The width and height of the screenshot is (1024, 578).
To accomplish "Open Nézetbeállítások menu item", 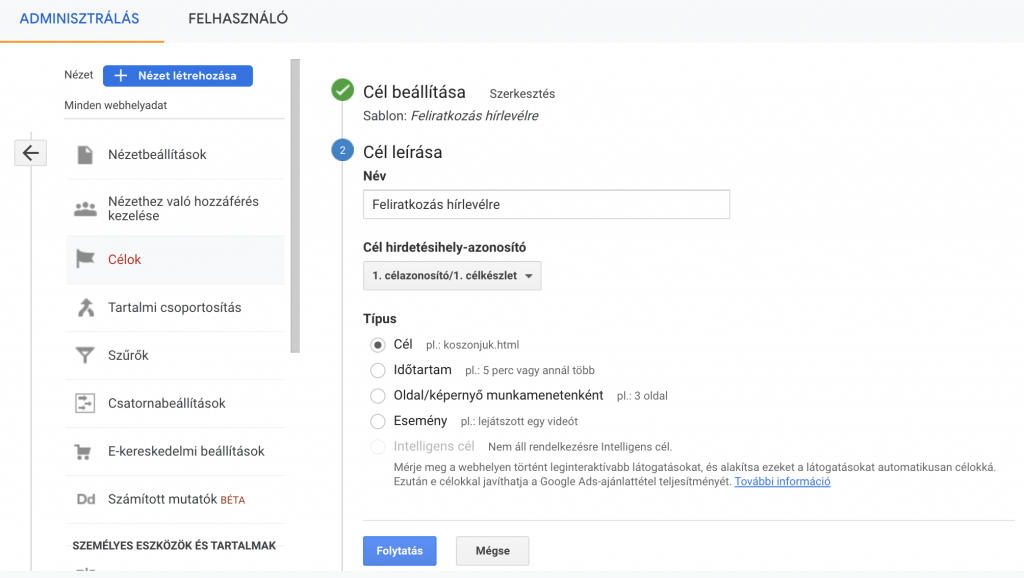I will coord(175,155).
